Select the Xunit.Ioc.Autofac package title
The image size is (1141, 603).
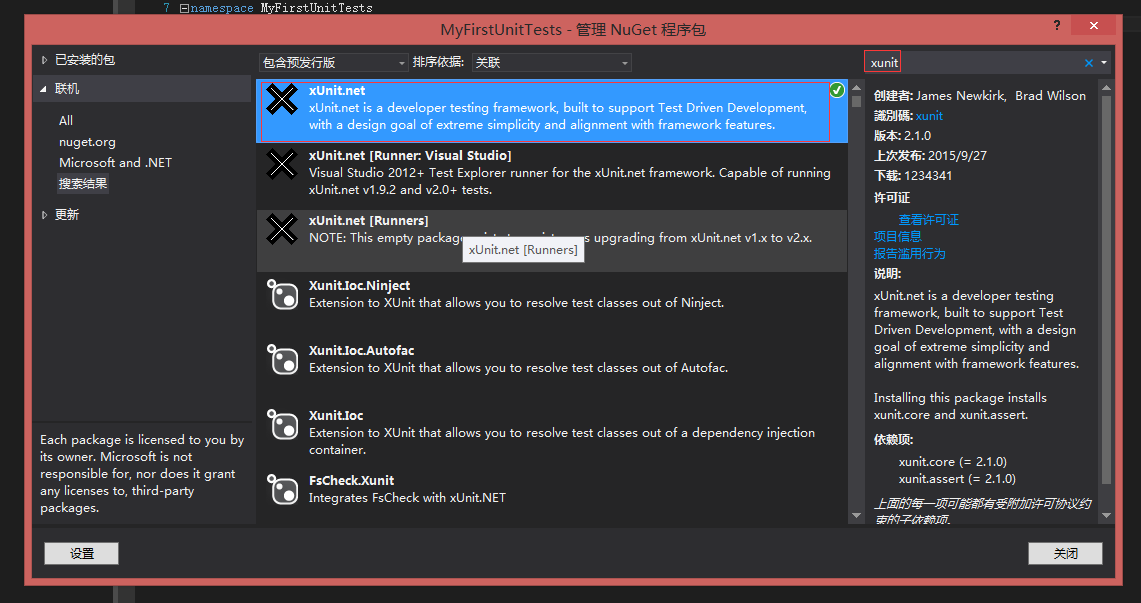(x=362, y=351)
